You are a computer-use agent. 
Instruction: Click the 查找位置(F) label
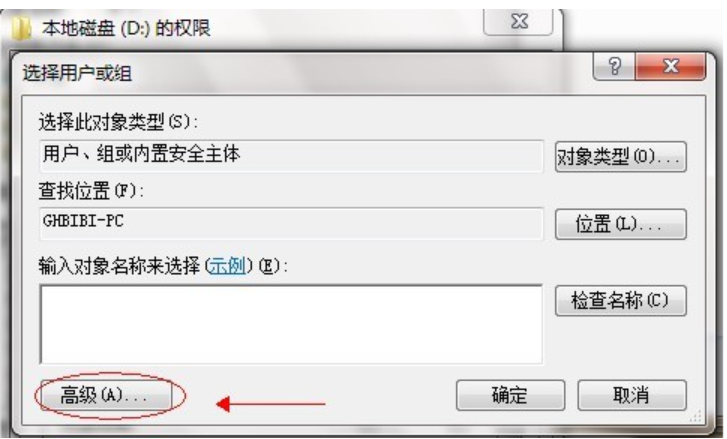click(91, 191)
